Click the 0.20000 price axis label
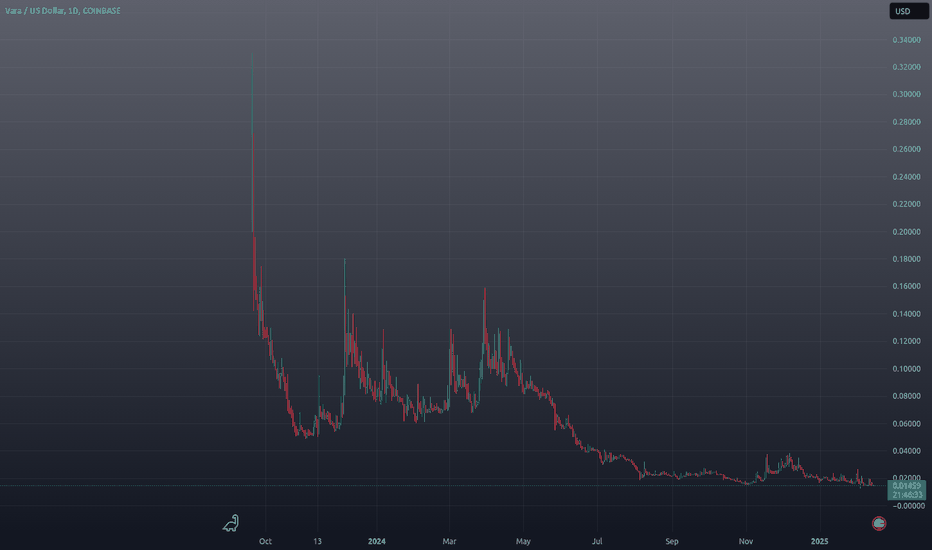This screenshot has width=932, height=550. point(906,232)
